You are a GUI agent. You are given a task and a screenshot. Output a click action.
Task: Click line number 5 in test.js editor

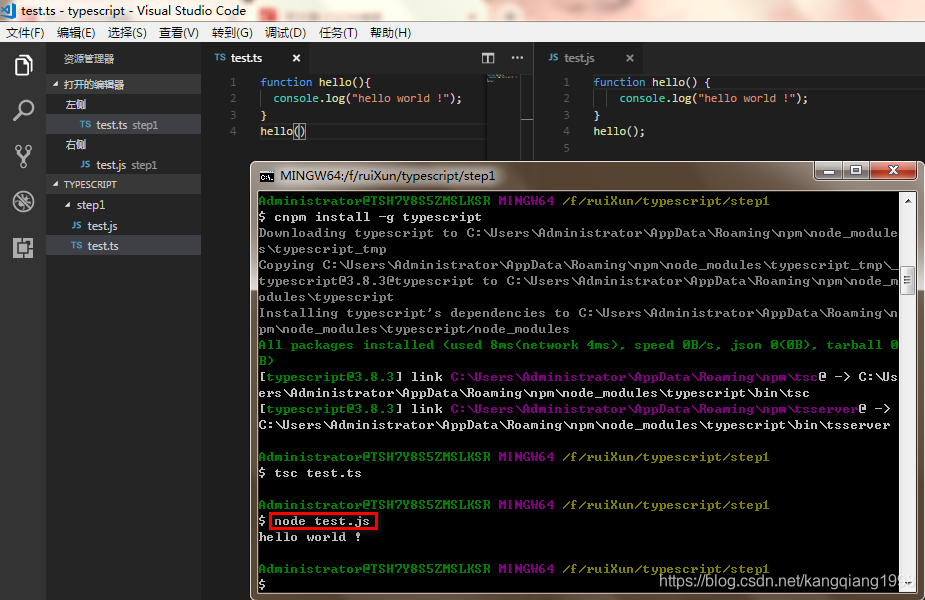(x=566, y=147)
